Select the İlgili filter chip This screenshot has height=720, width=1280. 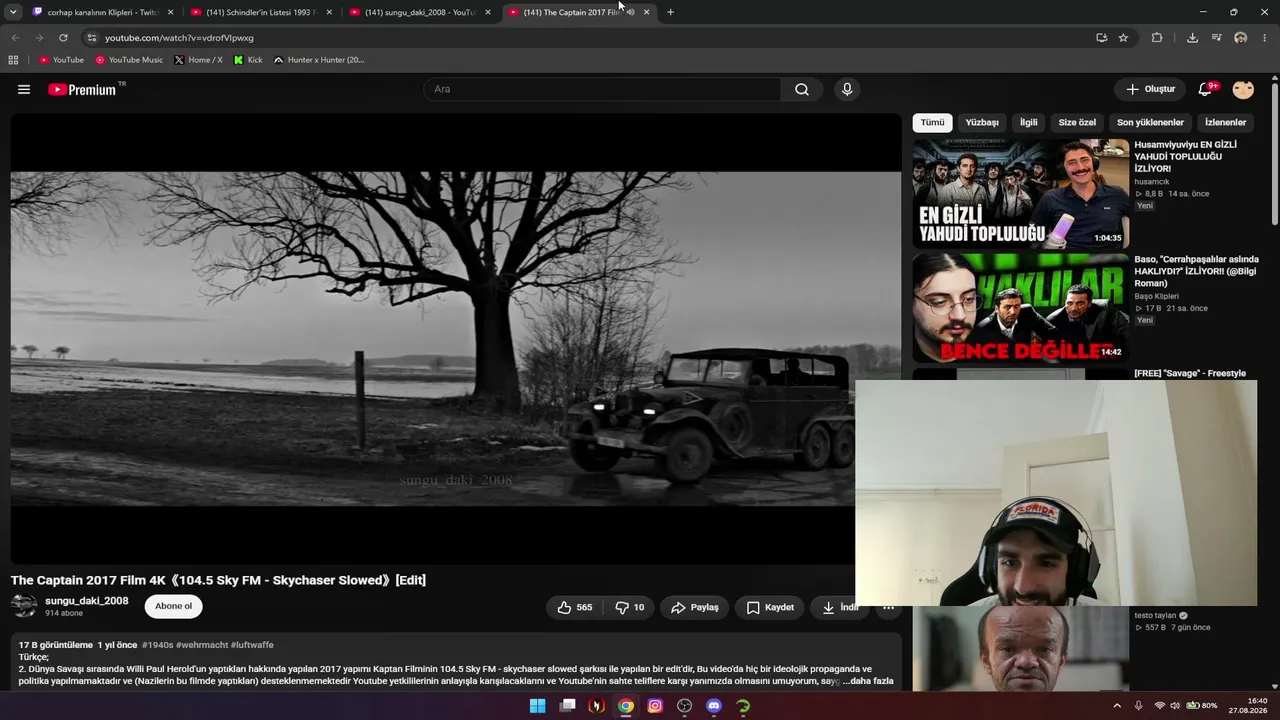pos(1028,122)
